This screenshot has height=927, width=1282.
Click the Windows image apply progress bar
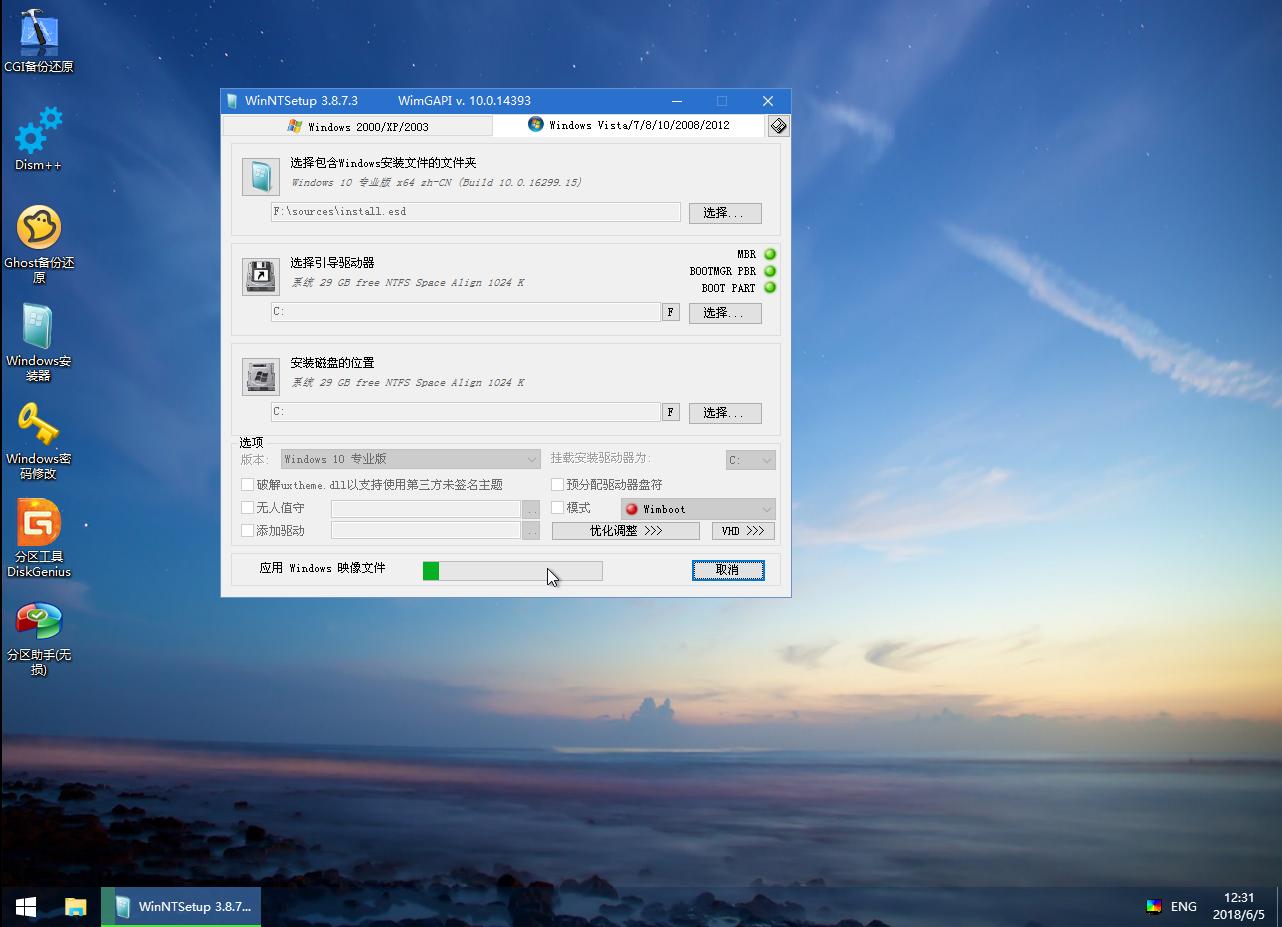coord(512,570)
